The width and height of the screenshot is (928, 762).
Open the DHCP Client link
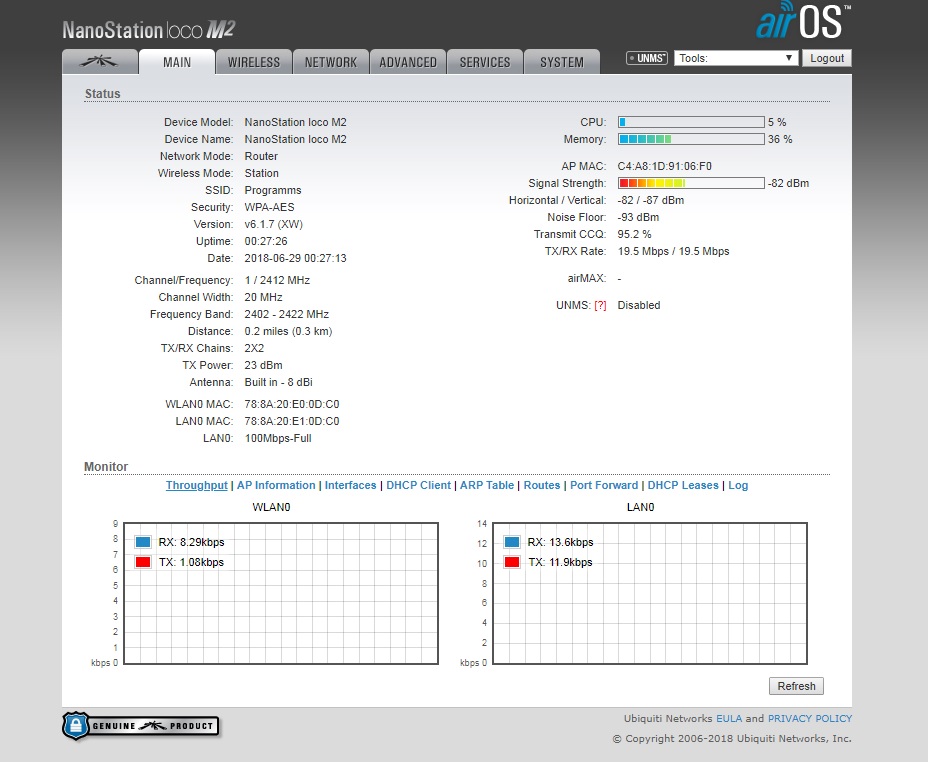418,485
